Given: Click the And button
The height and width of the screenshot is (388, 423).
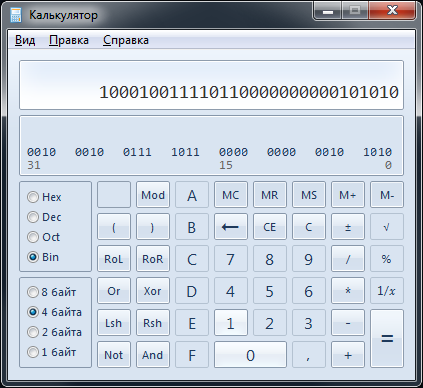Looking at the screenshot, I should (x=153, y=355).
